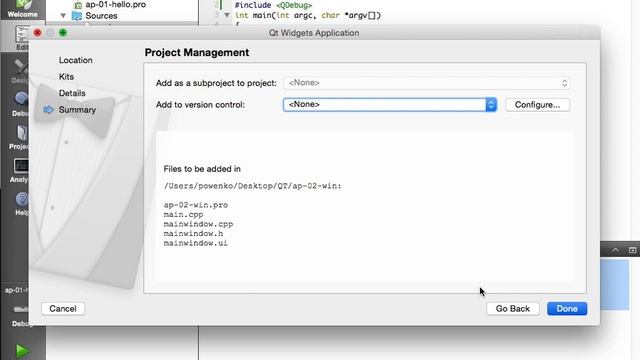Viewport: 640px width, 360px height.
Task: Click Done to finish the wizard
Action: click(x=567, y=309)
